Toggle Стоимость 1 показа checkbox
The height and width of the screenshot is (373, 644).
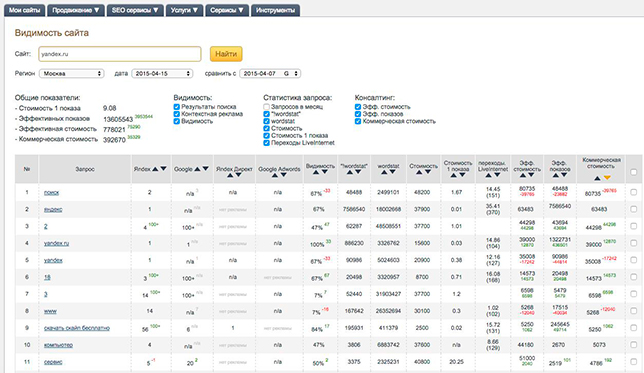click(x=267, y=136)
